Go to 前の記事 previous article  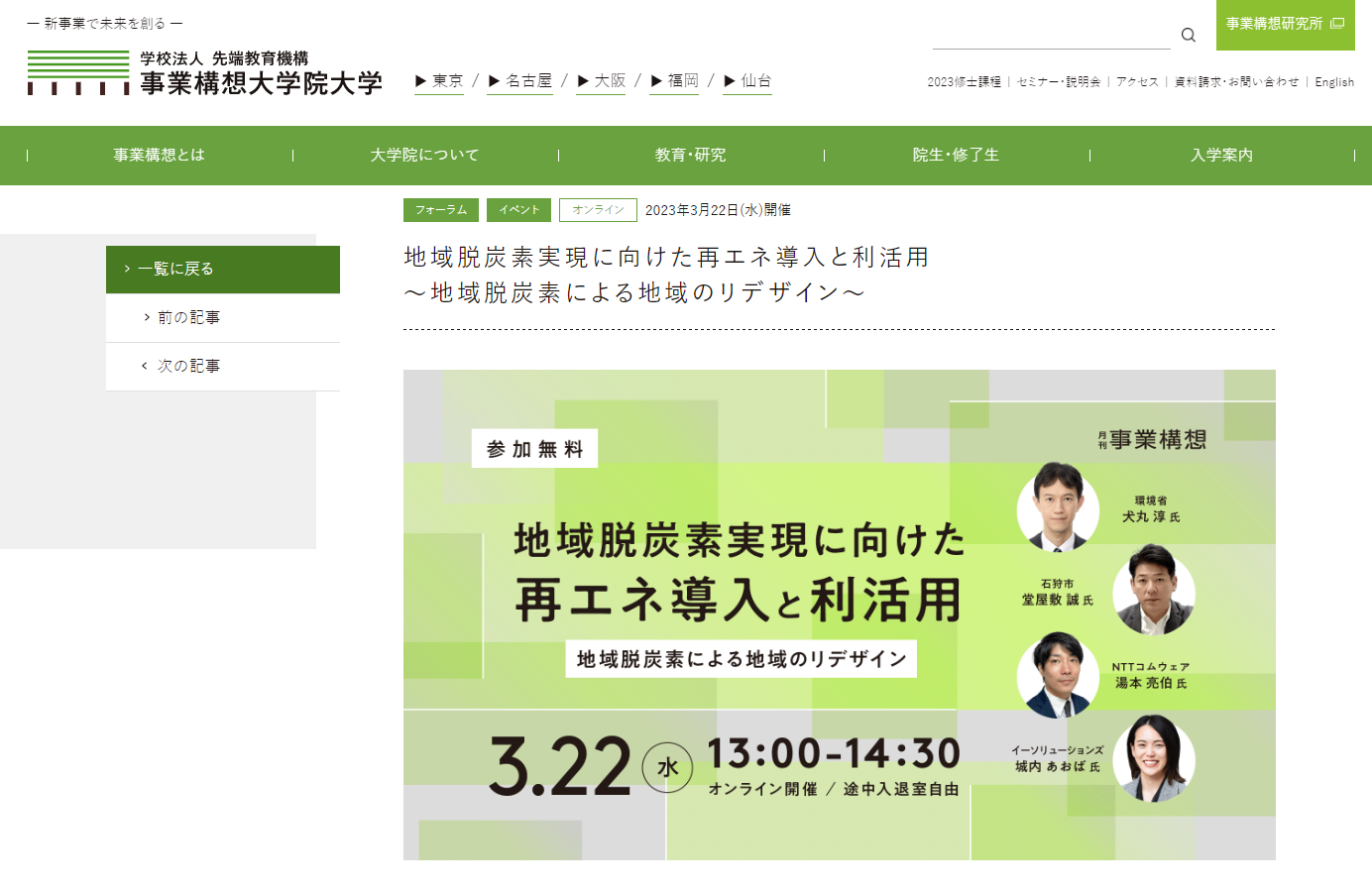tap(223, 317)
